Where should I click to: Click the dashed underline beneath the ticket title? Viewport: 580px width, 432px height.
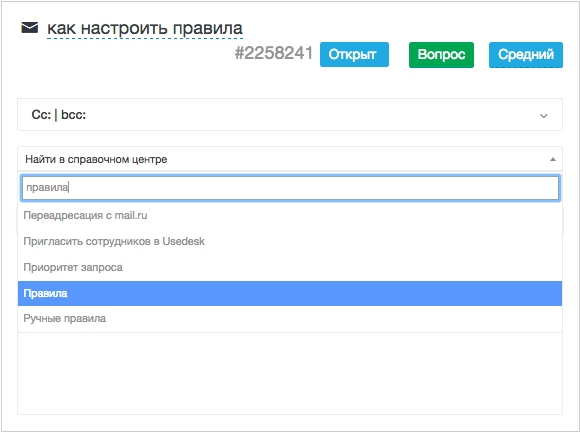(145, 38)
